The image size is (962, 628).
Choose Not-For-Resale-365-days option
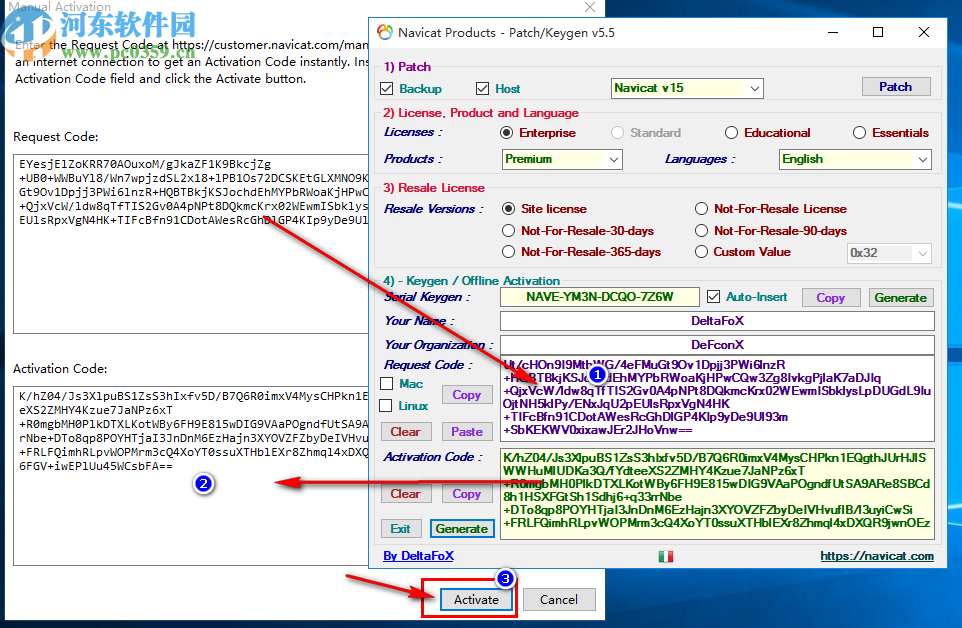[508, 252]
